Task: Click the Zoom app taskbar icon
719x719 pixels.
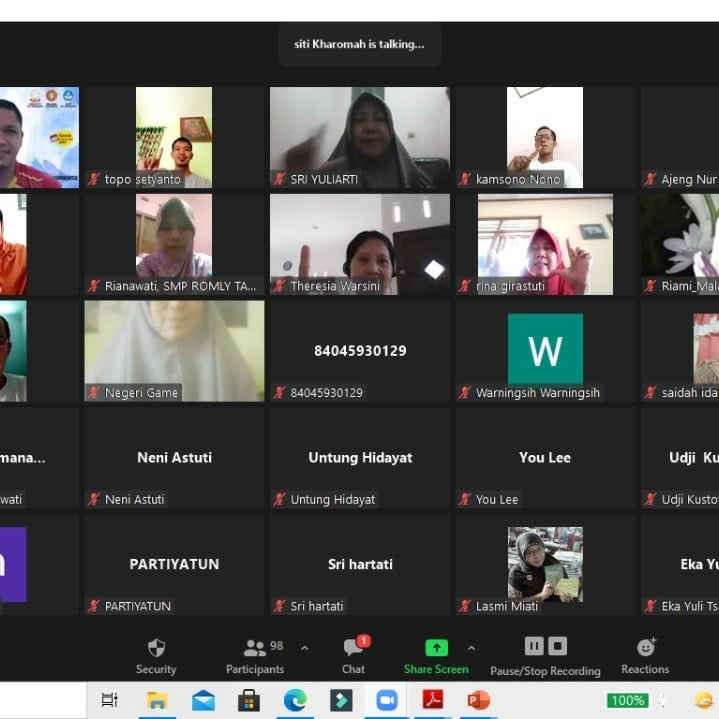Action: [x=387, y=700]
